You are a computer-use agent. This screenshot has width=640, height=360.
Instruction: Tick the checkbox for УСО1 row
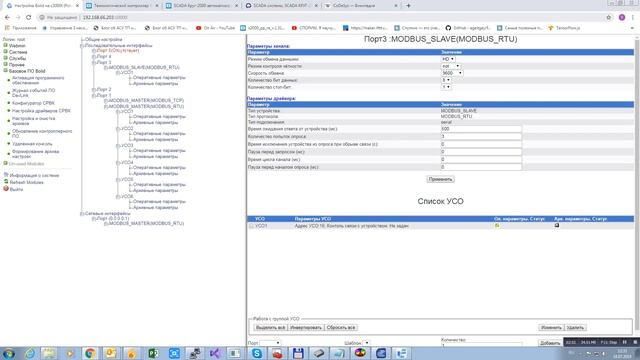251,226
